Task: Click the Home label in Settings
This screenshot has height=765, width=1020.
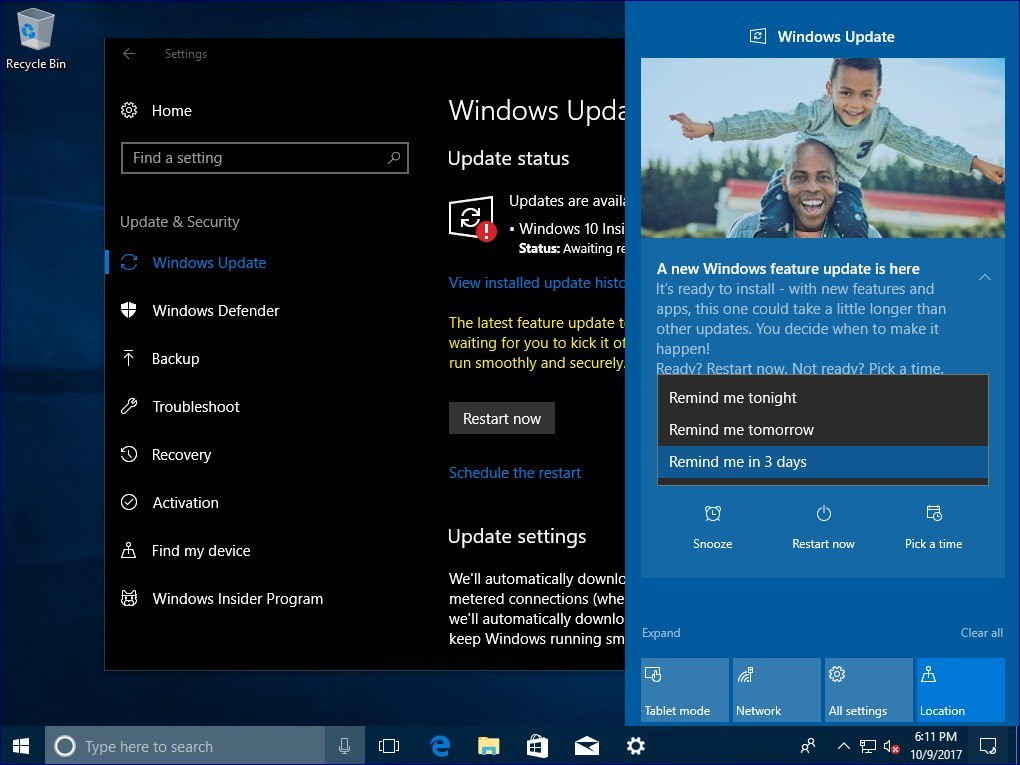Action: tap(172, 111)
